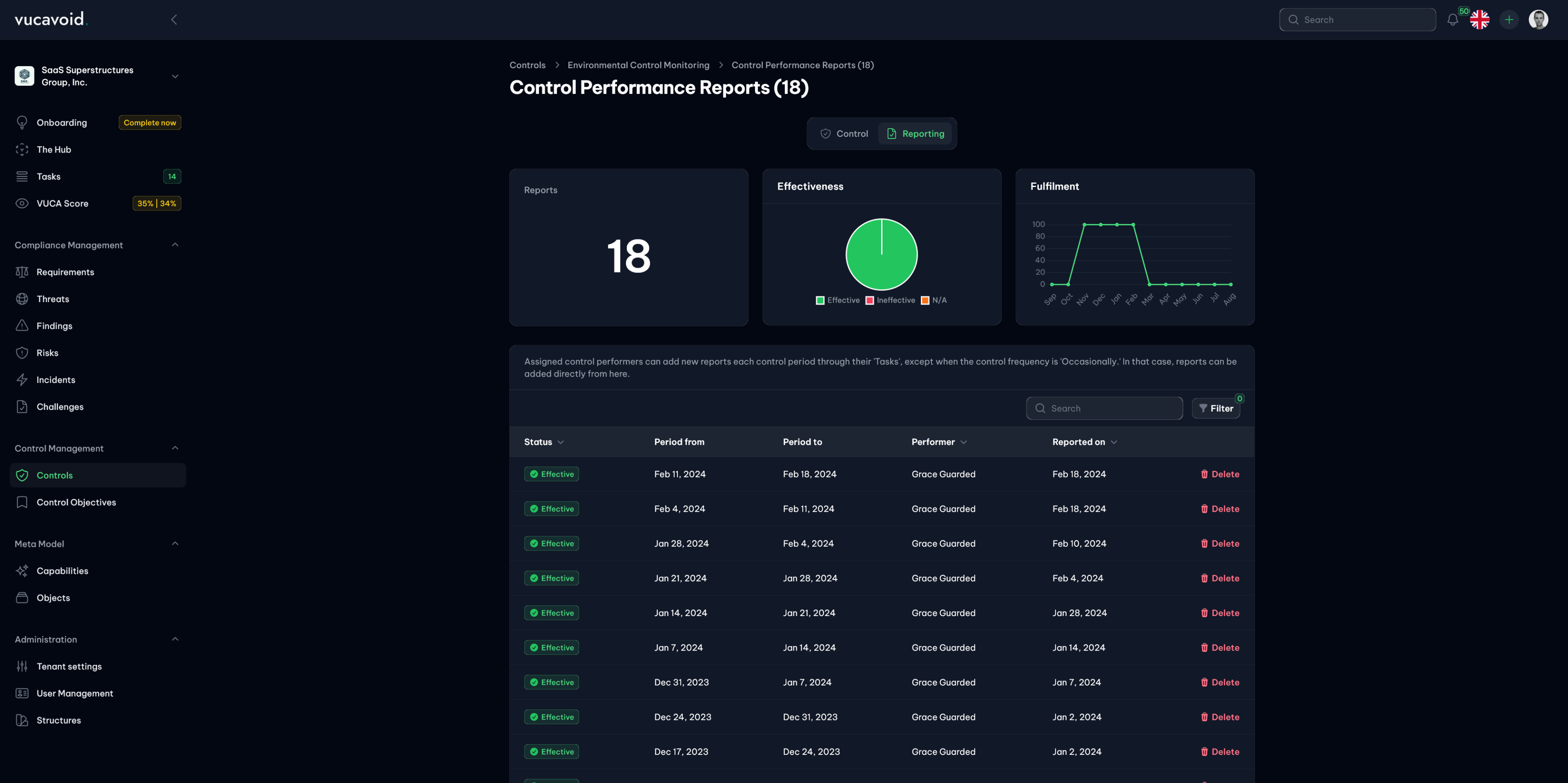
Task: Open the Findings warning icon
Action: coord(22,326)
